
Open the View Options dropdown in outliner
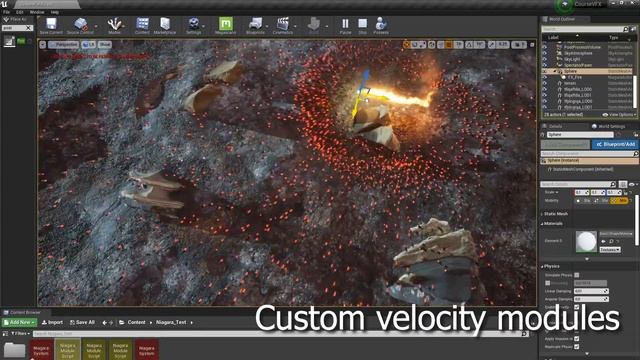tap(618, 115)
